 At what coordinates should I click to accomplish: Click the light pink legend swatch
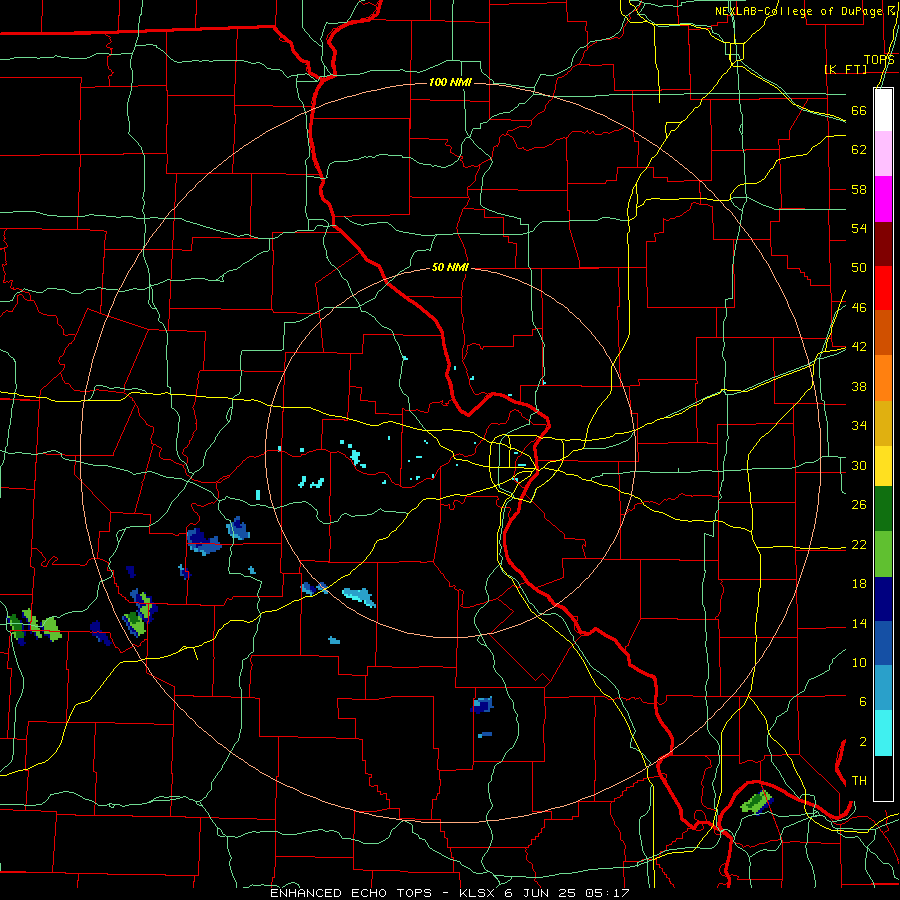(x=883, y=154)
